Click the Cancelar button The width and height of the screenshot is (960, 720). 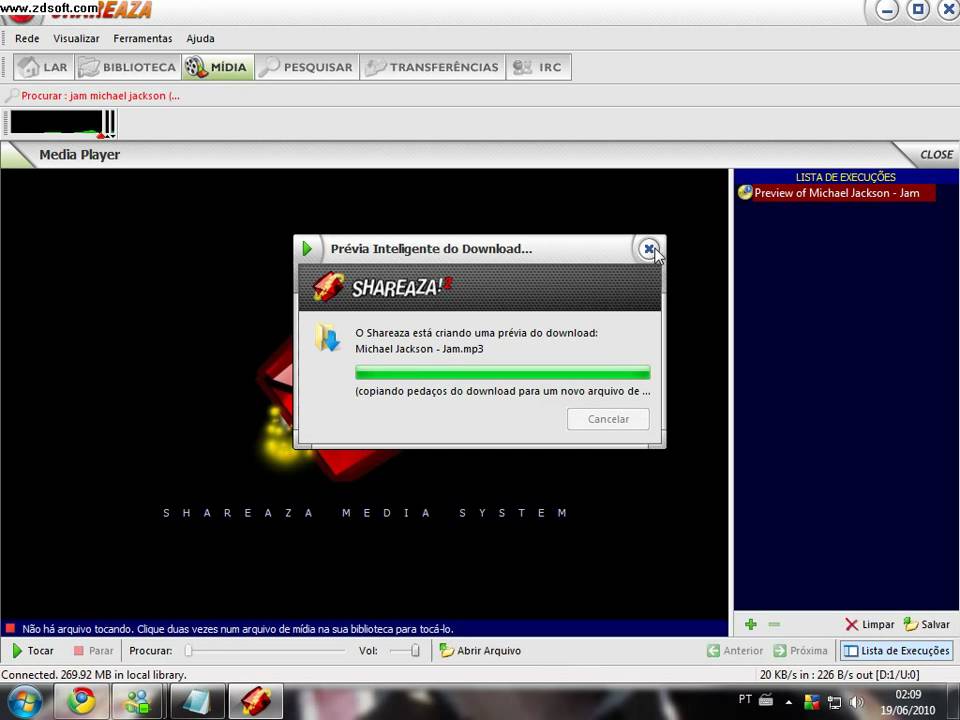(608, 419)
